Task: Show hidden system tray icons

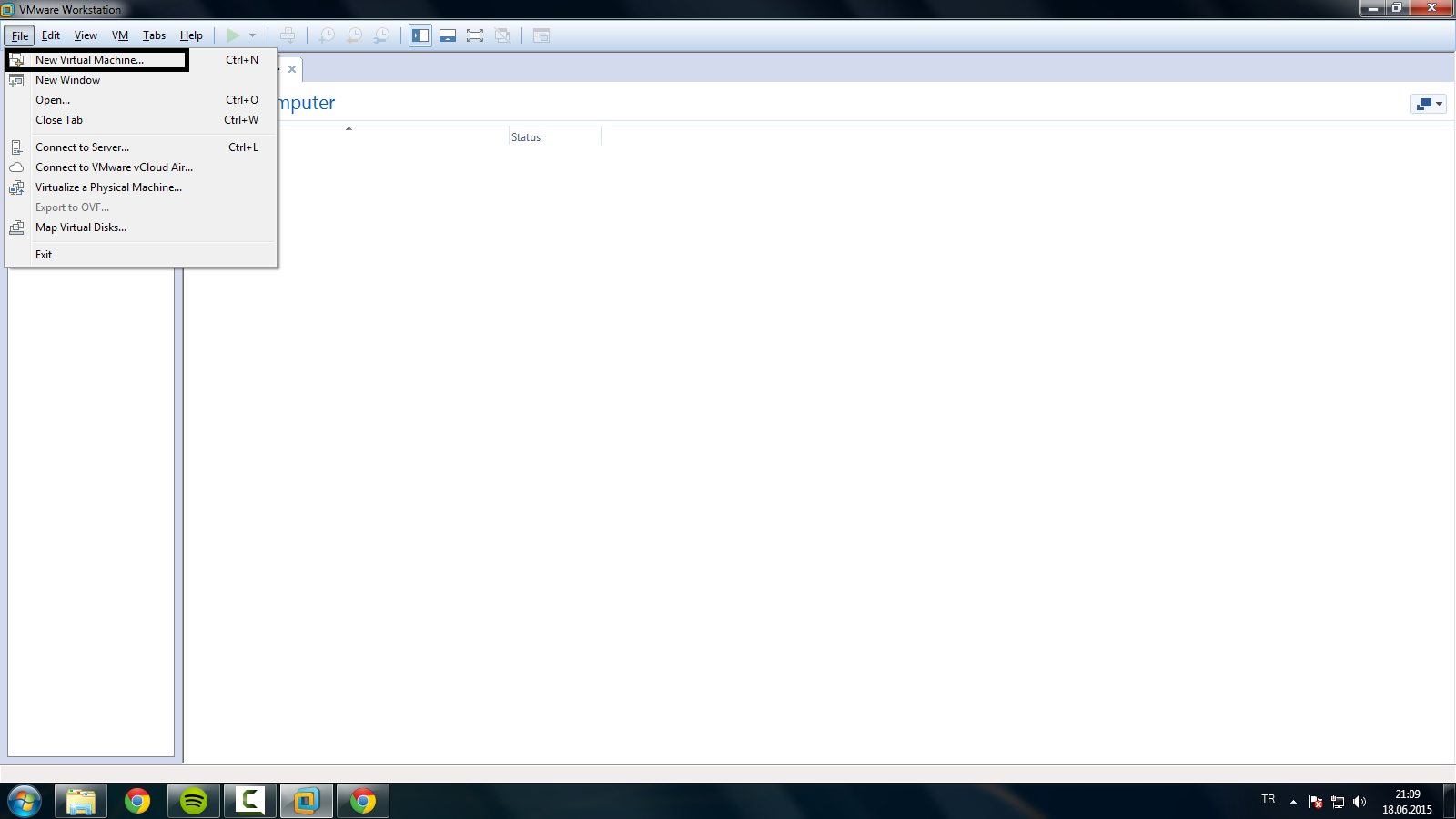Action: click(1293, 802)
